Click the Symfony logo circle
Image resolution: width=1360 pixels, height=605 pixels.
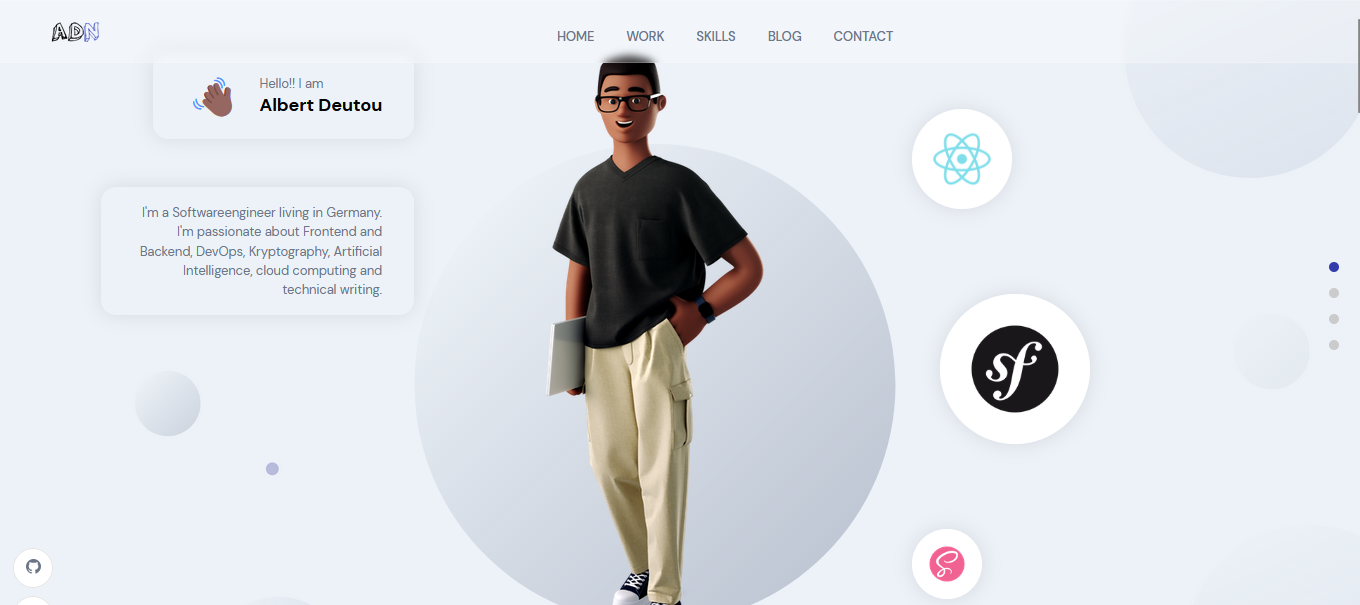1015,369
